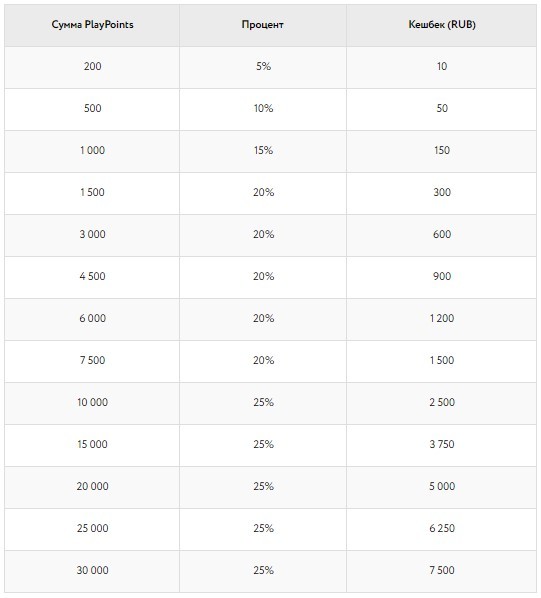The width and height of the screenshot is (541, 598).
Task: Select the 6 000 PlayPoints cell
Action: click(x=92, y=318)
